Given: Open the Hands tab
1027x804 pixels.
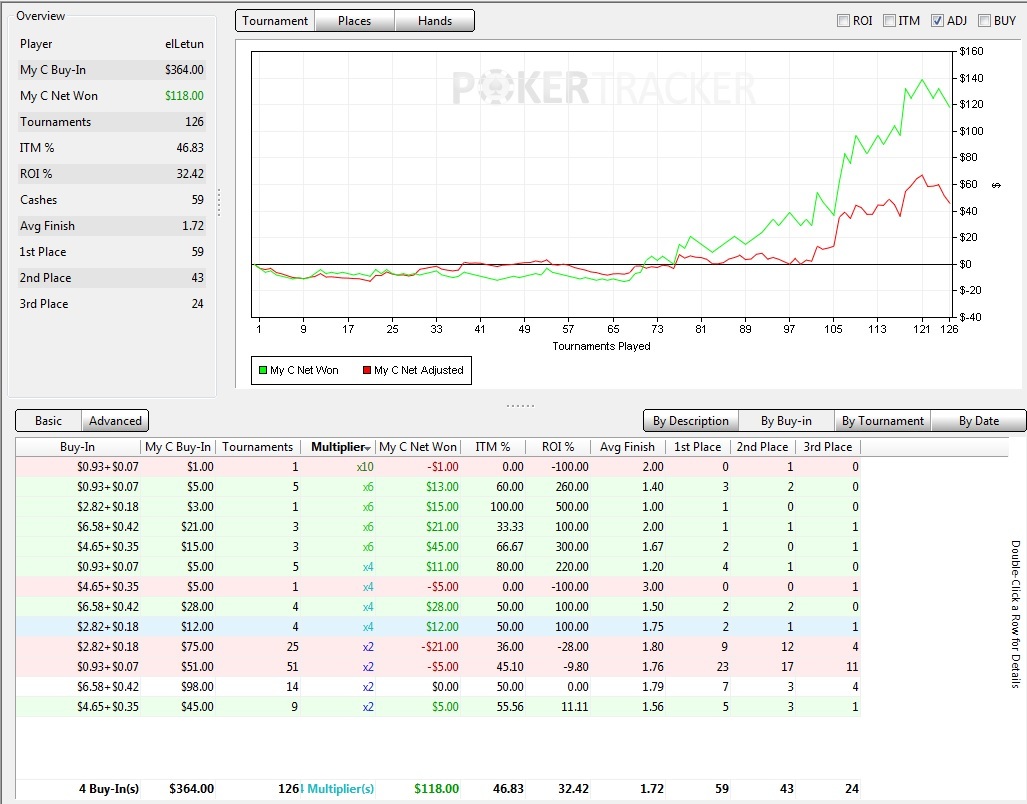Looking at the screenshot, I should 435,21.
